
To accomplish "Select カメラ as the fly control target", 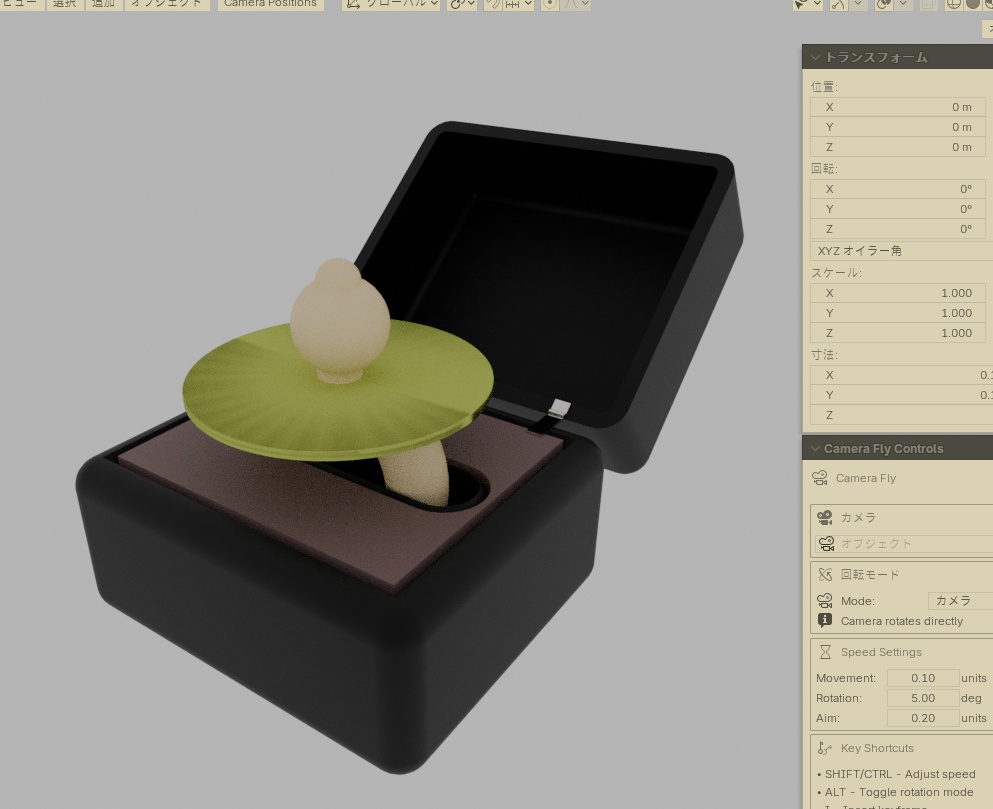I will [857, 517].
